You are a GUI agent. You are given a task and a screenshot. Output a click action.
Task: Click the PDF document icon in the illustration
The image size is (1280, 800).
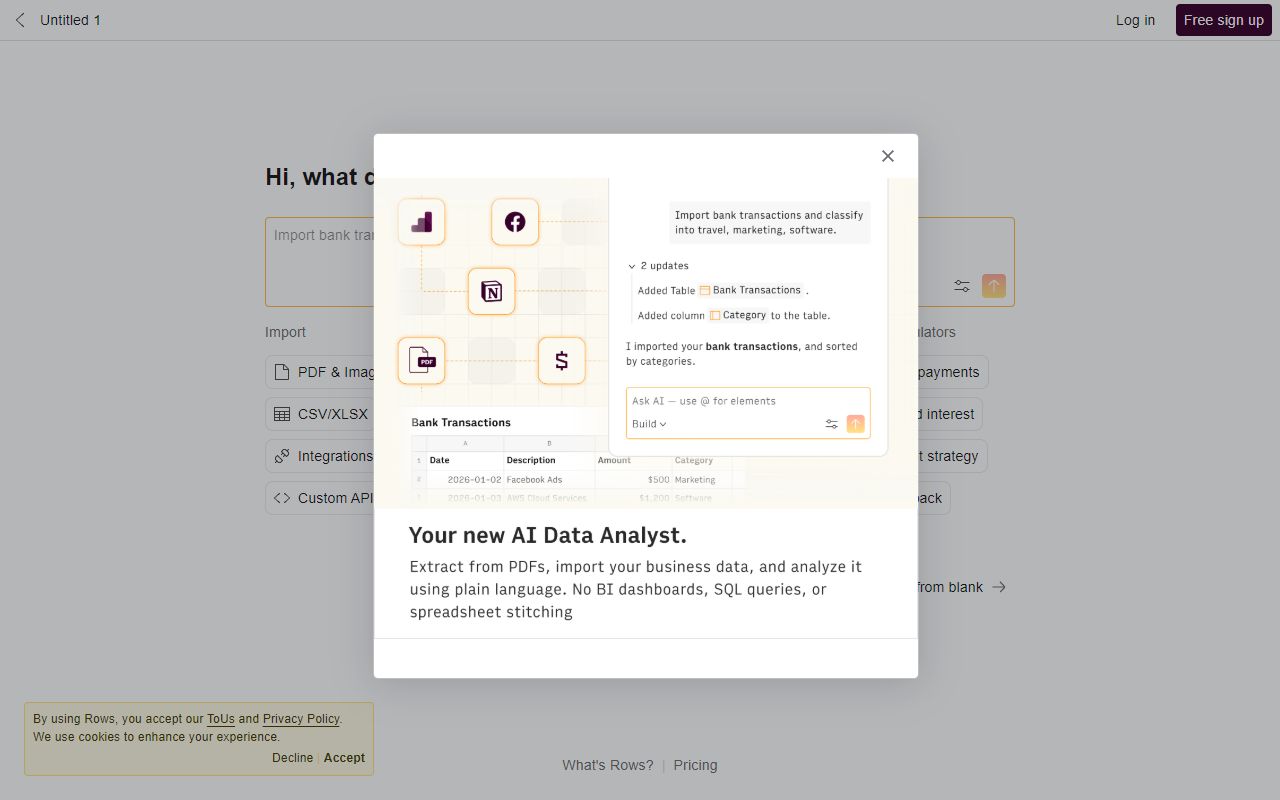[421, 361]
